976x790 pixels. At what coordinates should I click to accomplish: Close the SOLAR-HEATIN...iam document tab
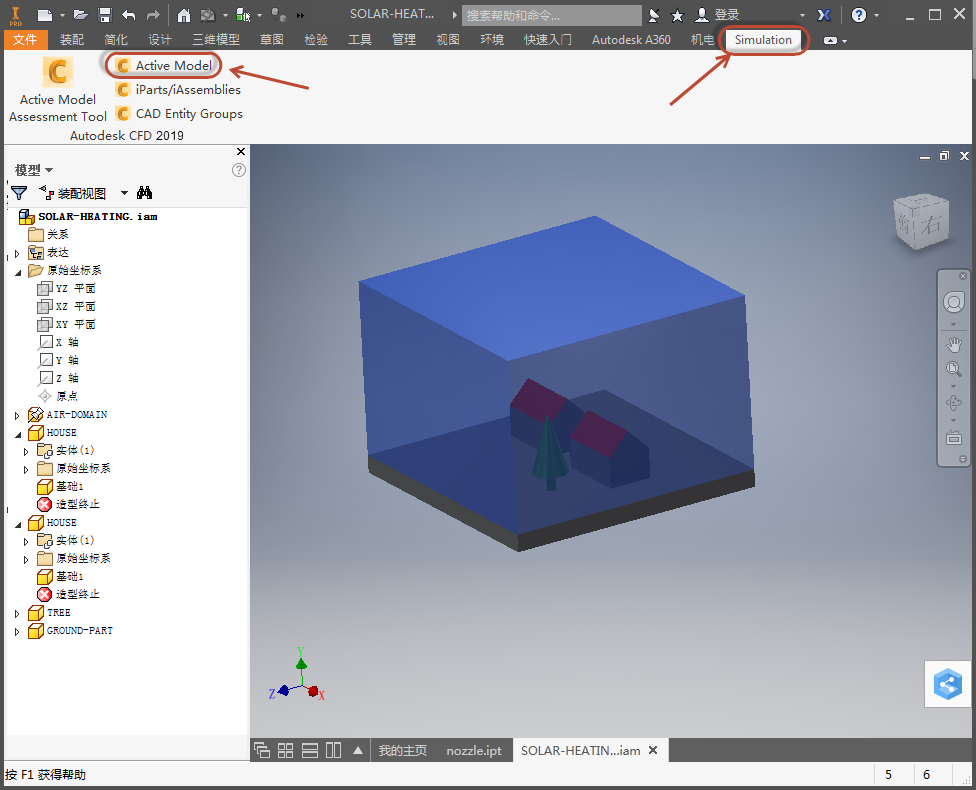[x=653, y=750]
